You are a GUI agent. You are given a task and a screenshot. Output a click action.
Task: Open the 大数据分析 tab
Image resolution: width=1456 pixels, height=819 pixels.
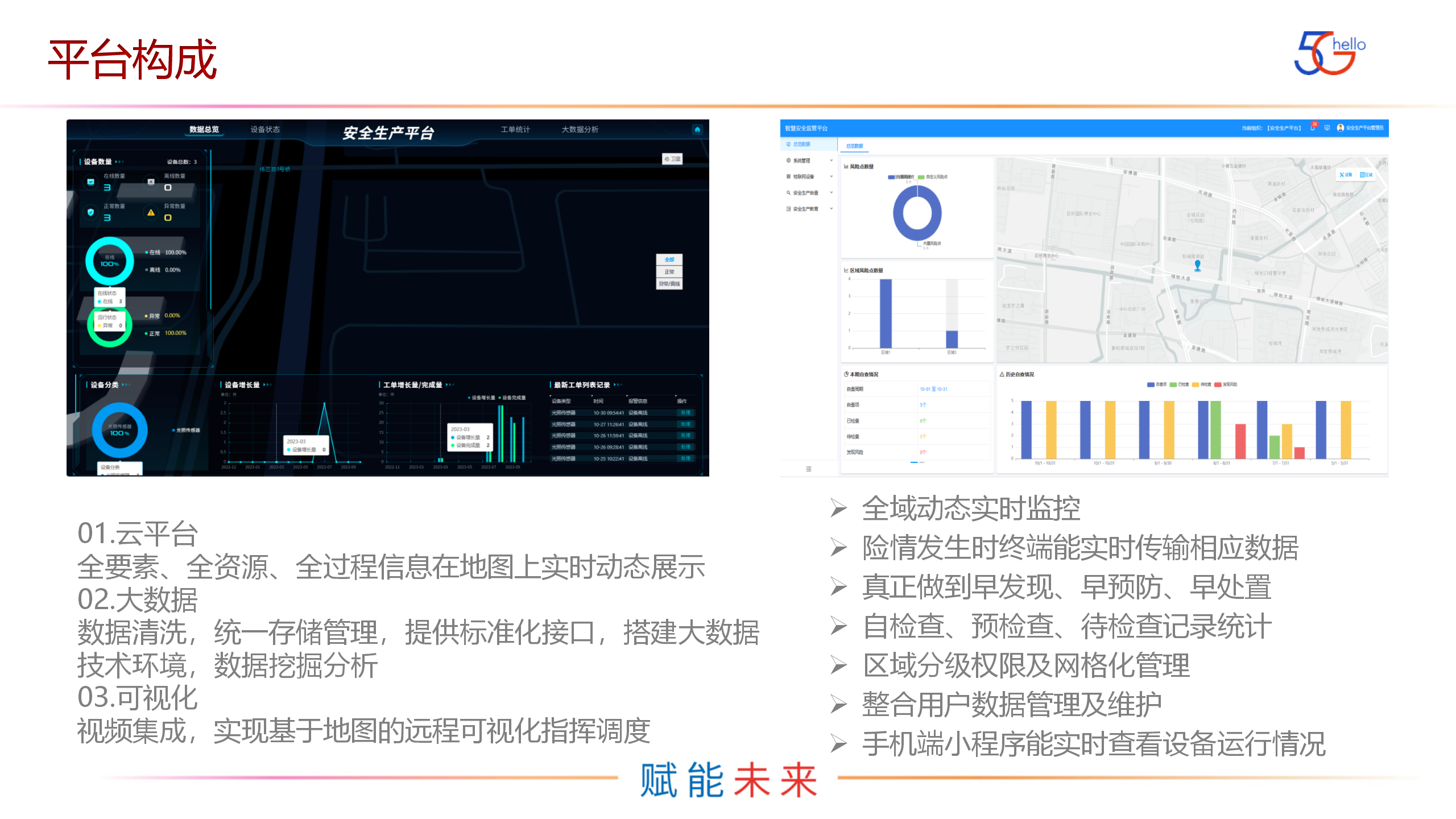(580, 130)
